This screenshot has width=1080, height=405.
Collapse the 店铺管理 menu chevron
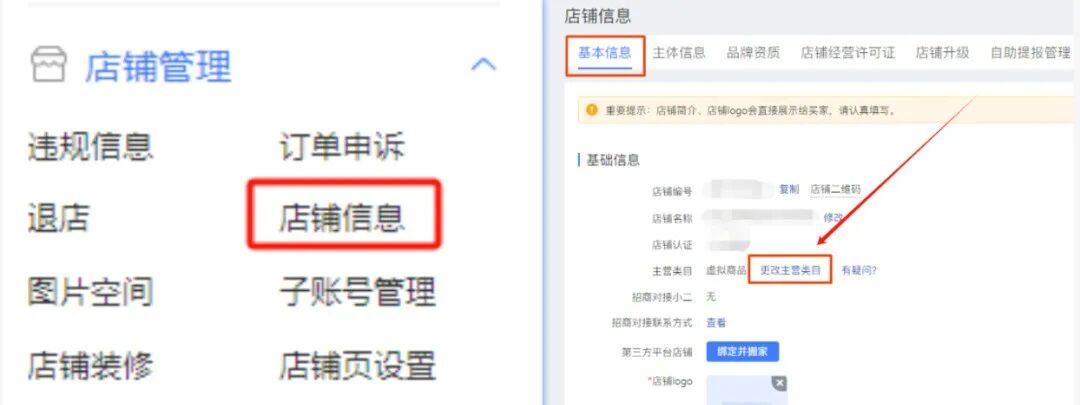tap(483, 65)
